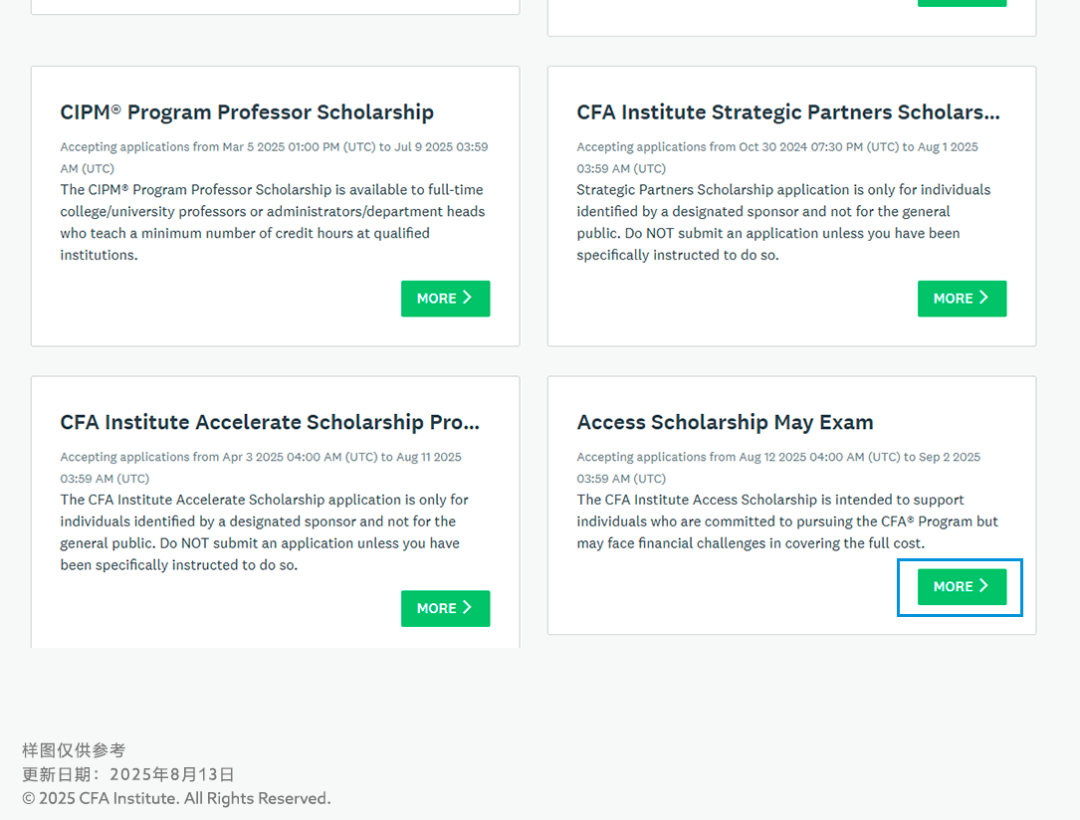Click the update date text dated 2025年8月13日
Image resolution: width=1080 pixels, height=820 pixels.
point(128,774)
